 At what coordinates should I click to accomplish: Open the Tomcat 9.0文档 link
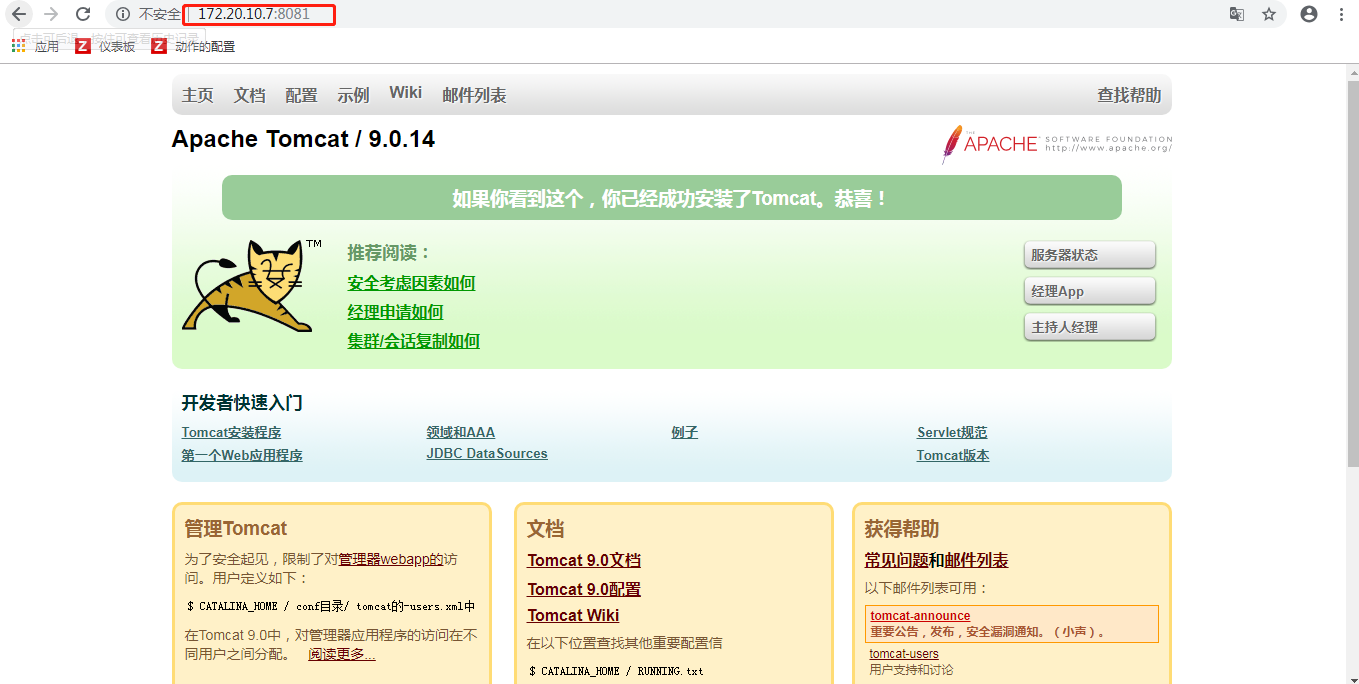tap(584, 561)
